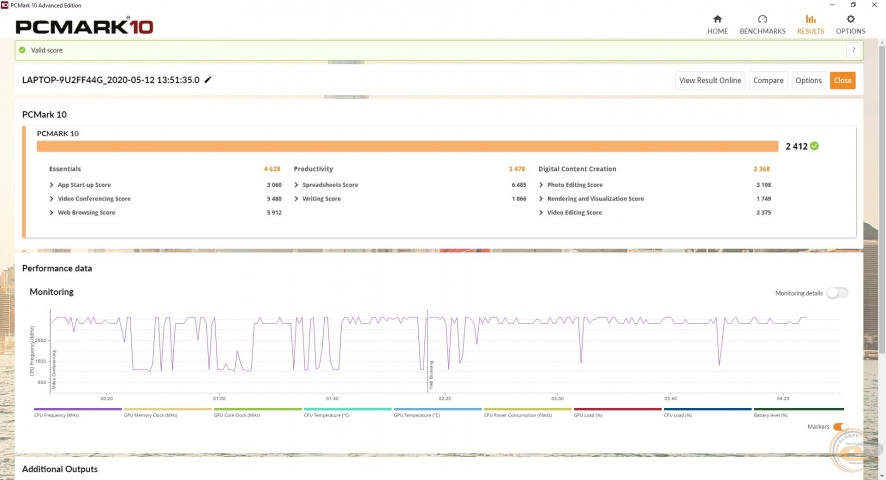Viewport: 886px width, 480px height.
Task: Click the pencil icon to rename result
Action: pyautogui.click(x=208, y=80)
